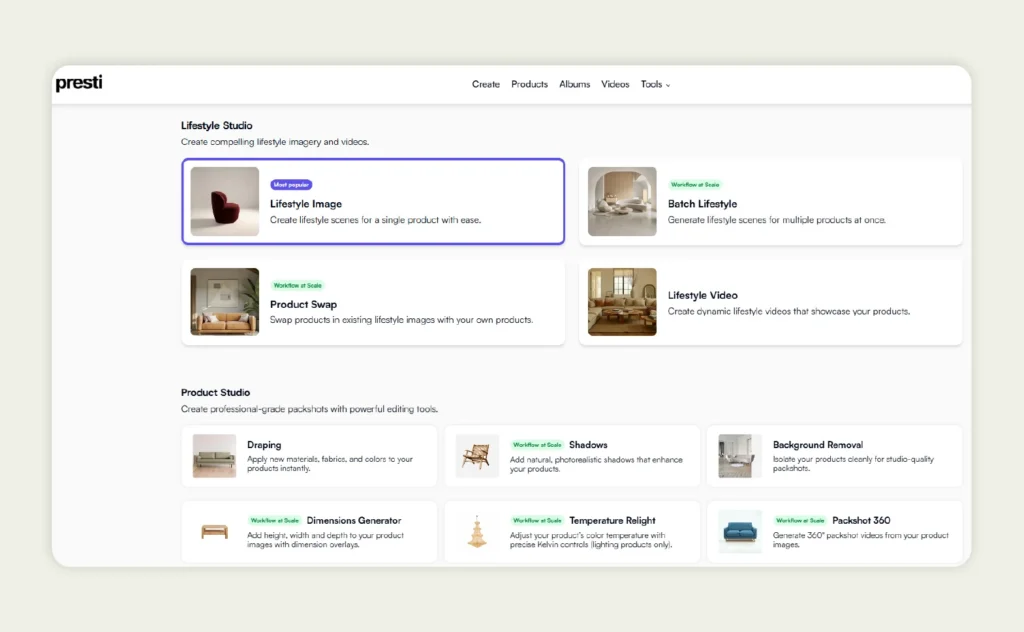Click the Packshot 360 blue sofa icon
This screenshot has width=1024, height=632.
click(740, 531)
